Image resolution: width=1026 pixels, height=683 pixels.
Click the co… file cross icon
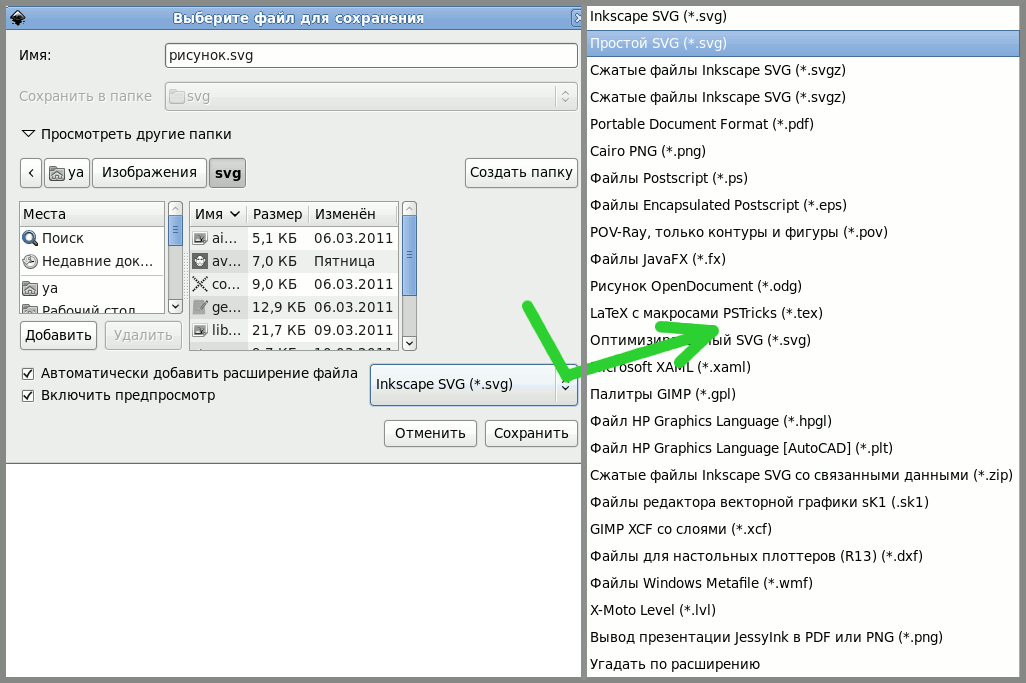coord(200,284)
